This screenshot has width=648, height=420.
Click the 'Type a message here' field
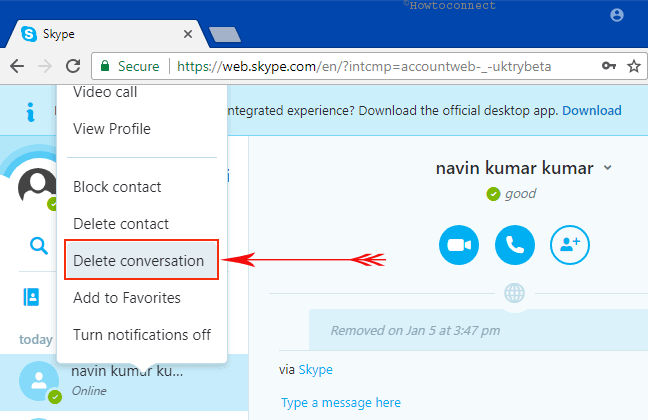coord(341,403)
